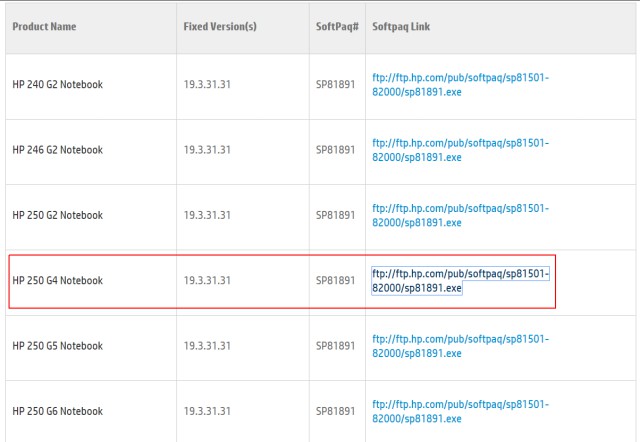Select the HP 250 G5 Notebook cell
640x442 pixels.
pyautogui.click(x=58, y=346)
